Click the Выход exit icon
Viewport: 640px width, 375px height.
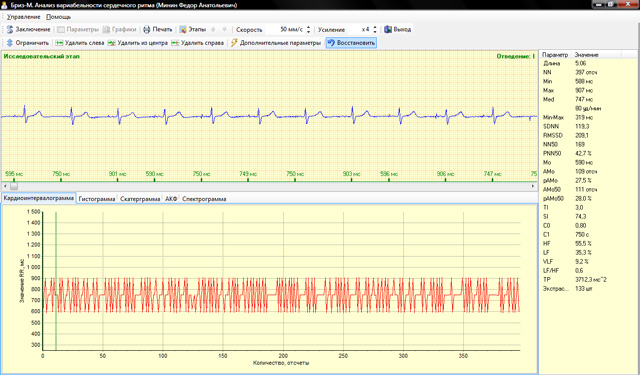[388, 29]
